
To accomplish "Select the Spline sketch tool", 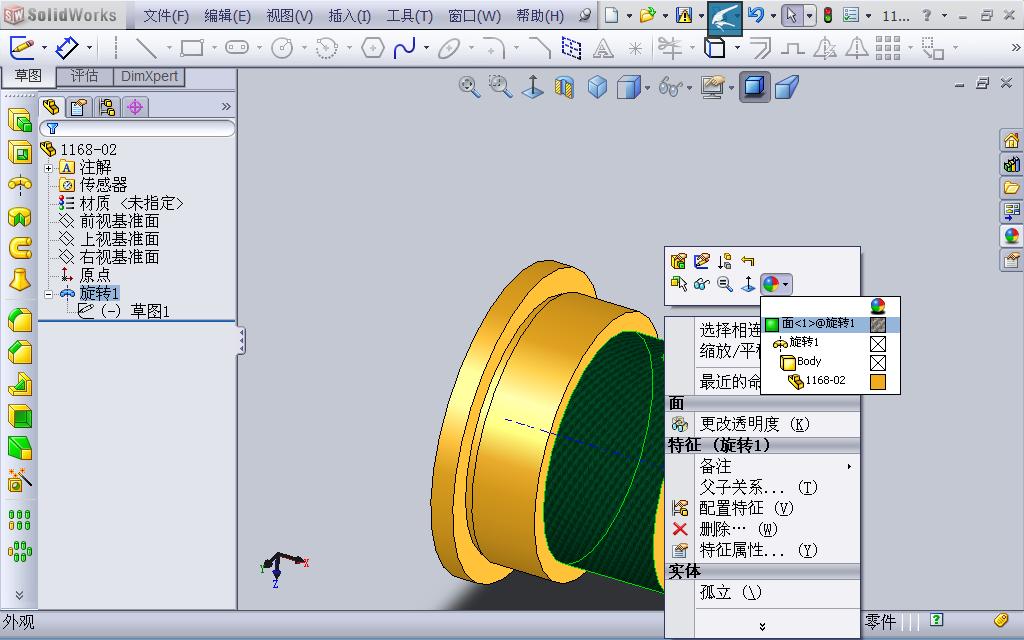I will point(405,48).
